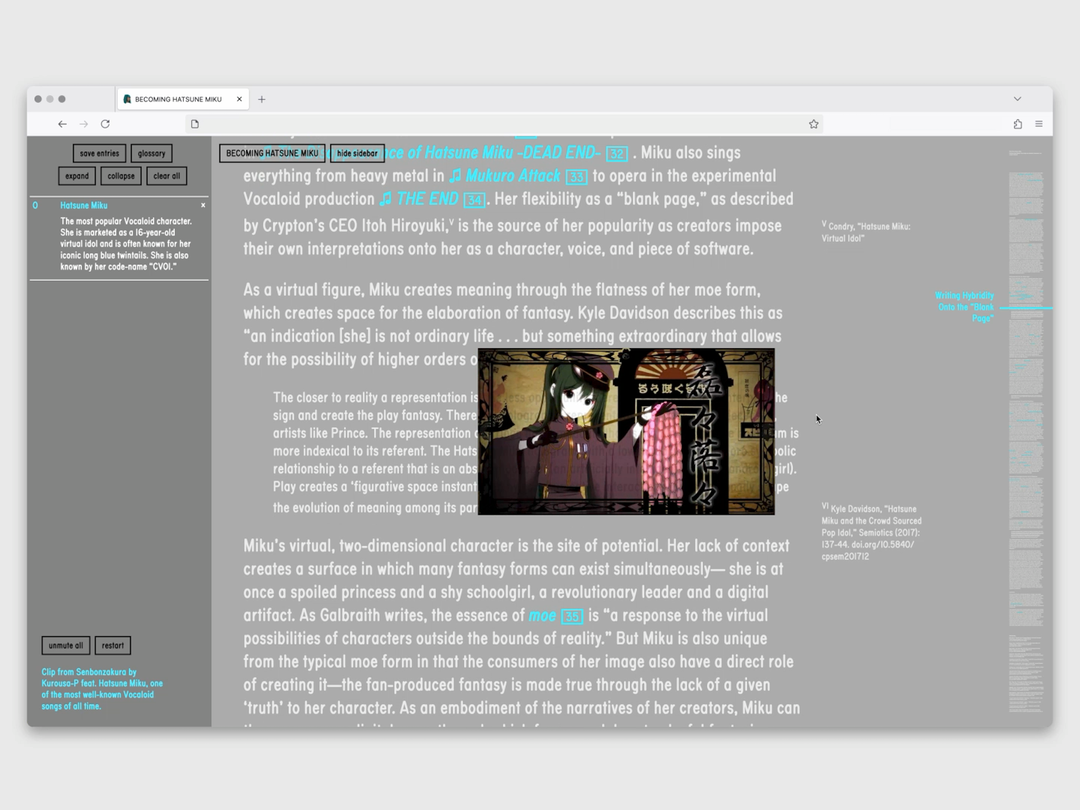
Task: Toggle hide sidebar button
Action: [357, 153]
